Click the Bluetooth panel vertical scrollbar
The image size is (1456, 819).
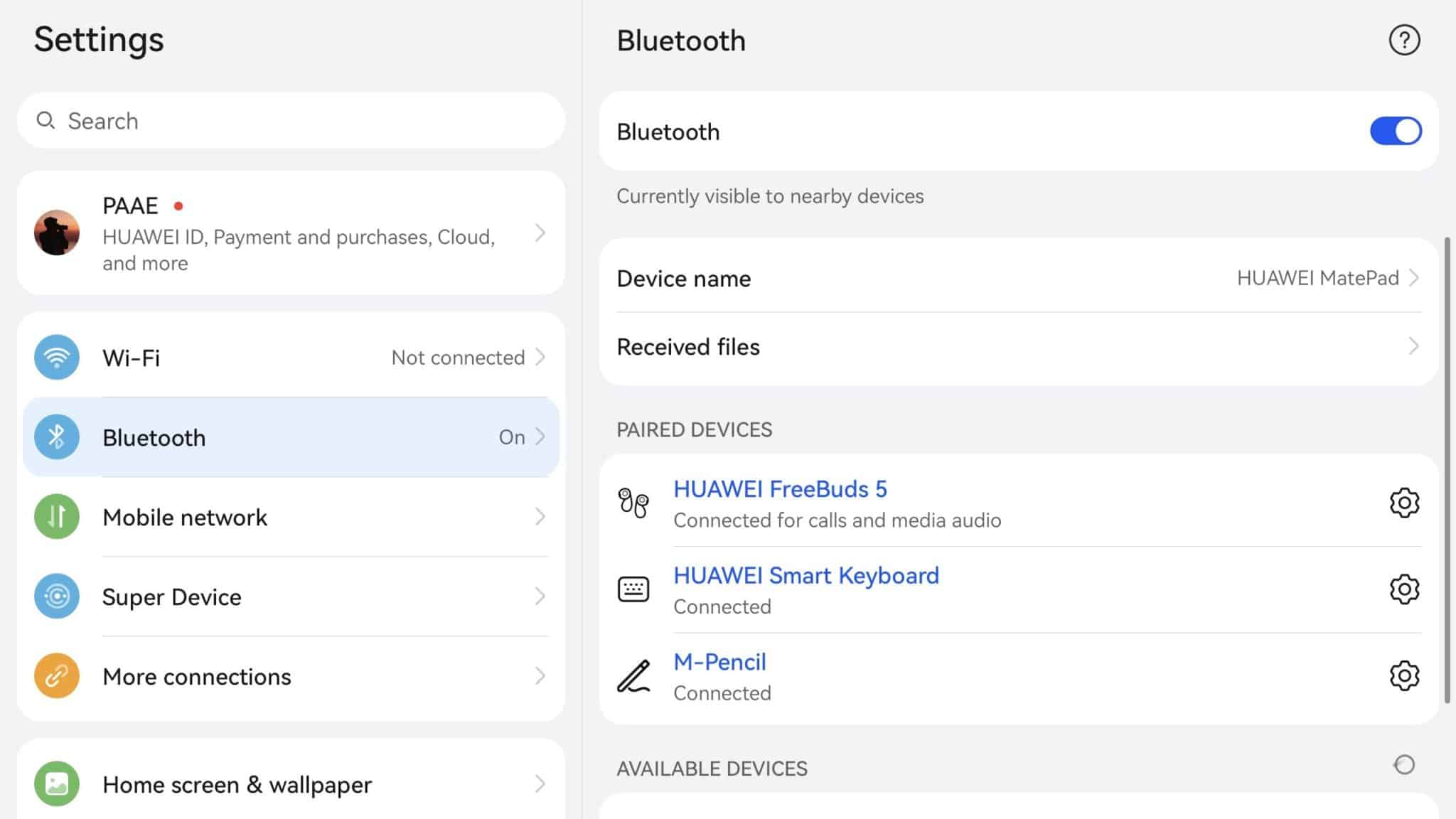tap(1447, 469)
